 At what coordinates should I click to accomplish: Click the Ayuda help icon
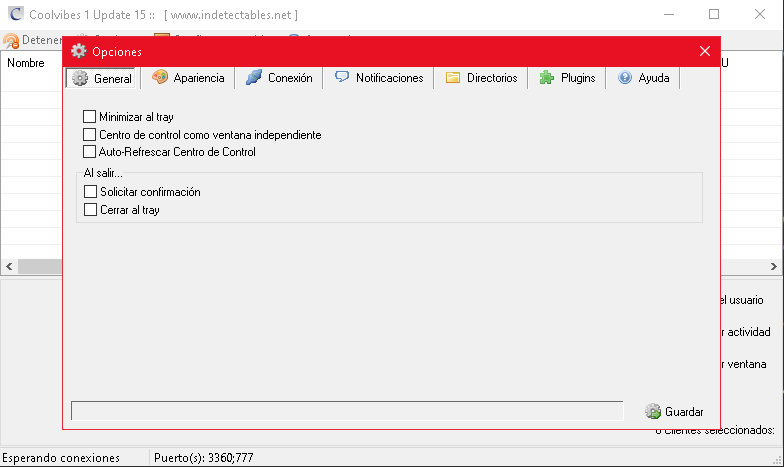click(625, 77)
